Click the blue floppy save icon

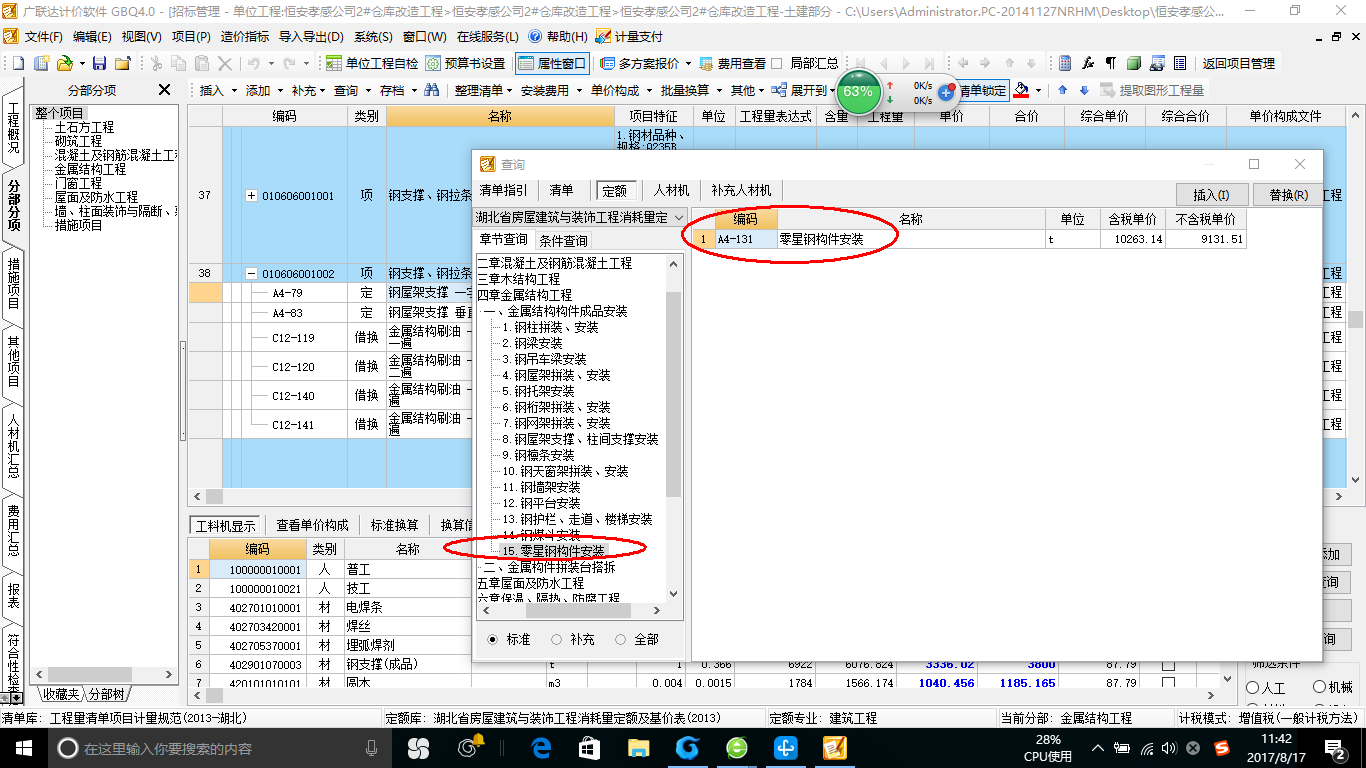[100, 63]
